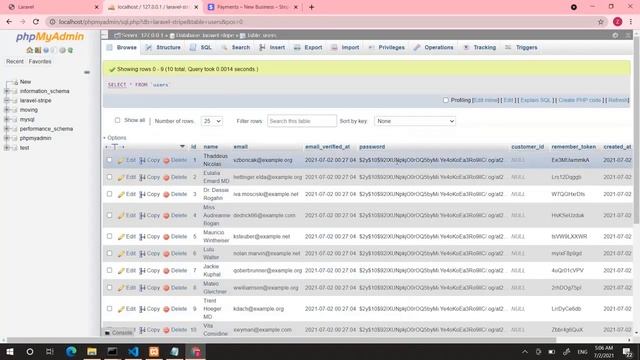Click the phpMyAdmin home icon in sidebar
This screenshot has width=640, height=360.
click(x=29, y=50)
